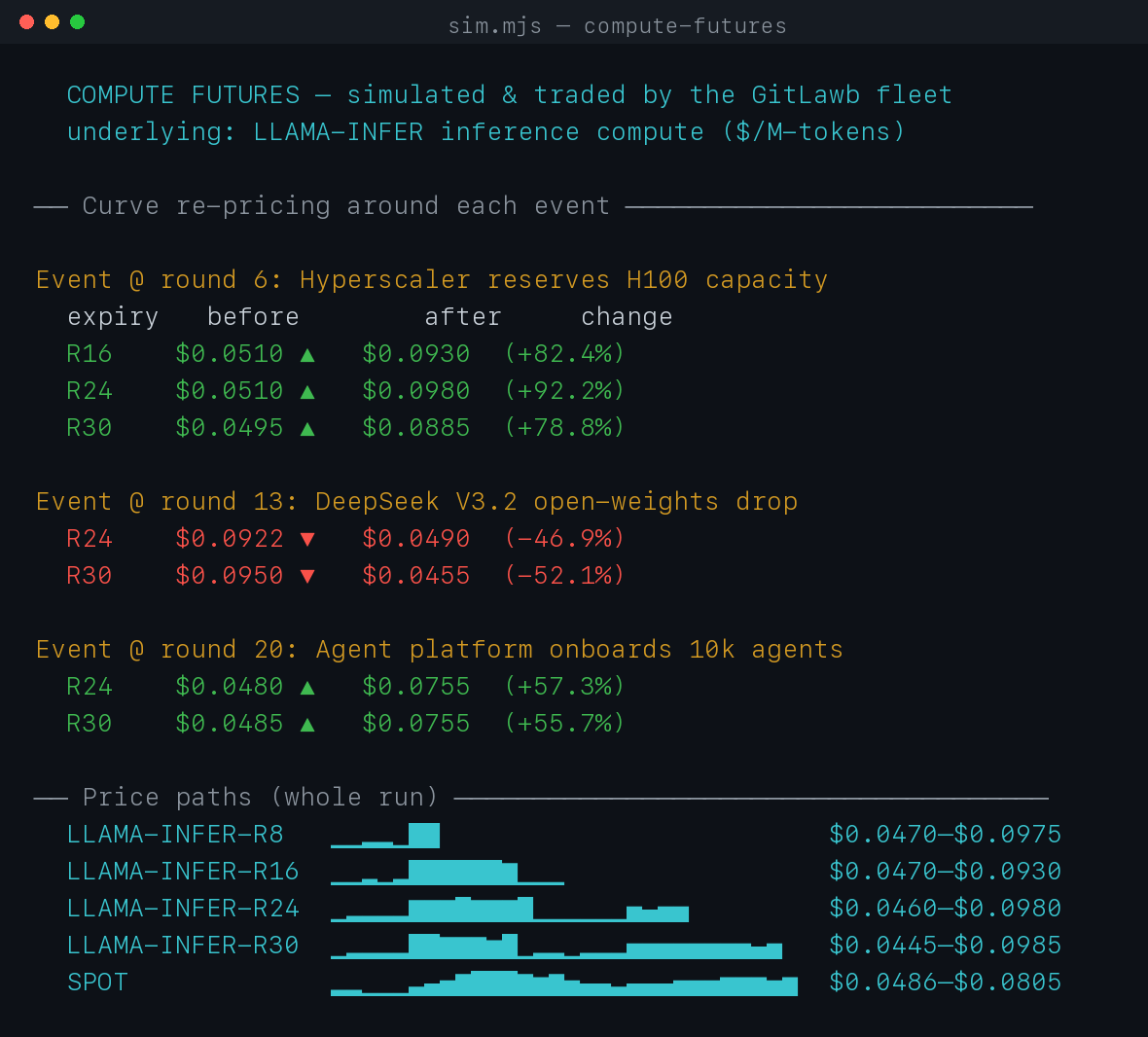
Task: Click the R16 expiry label under round 6
Action: (90, 354)
